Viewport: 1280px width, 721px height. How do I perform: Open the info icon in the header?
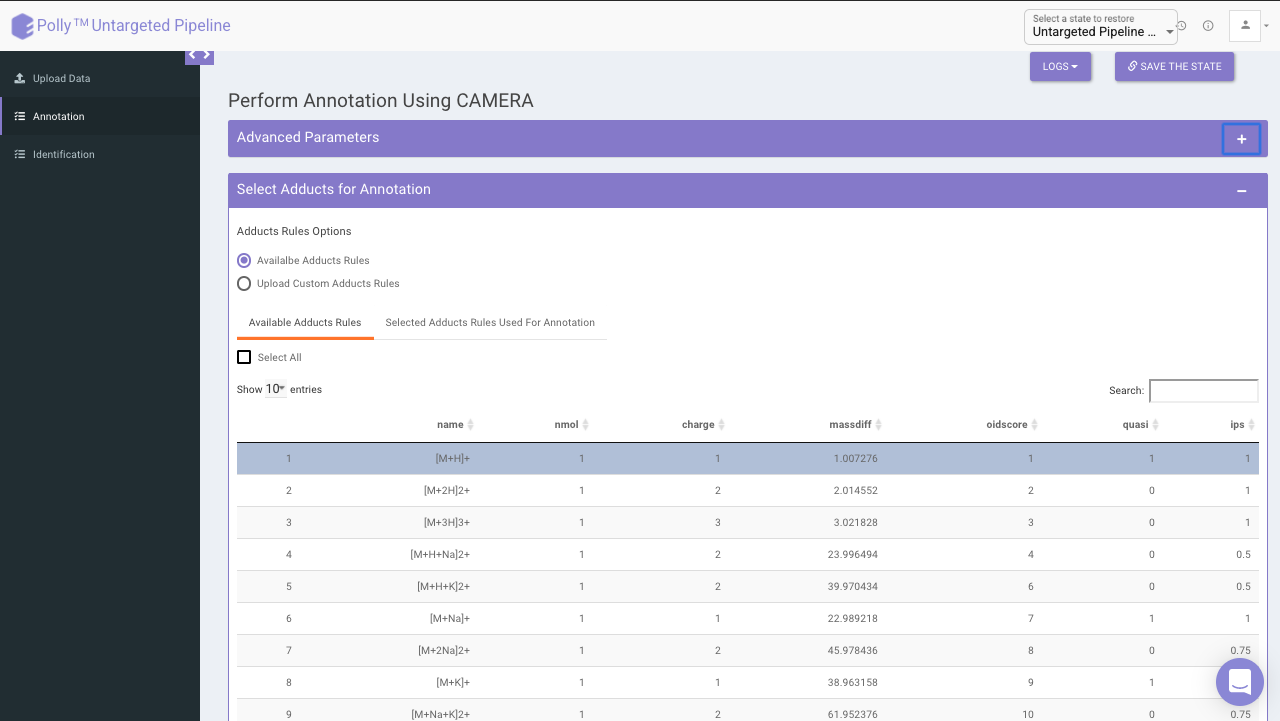coord(1208,26)
